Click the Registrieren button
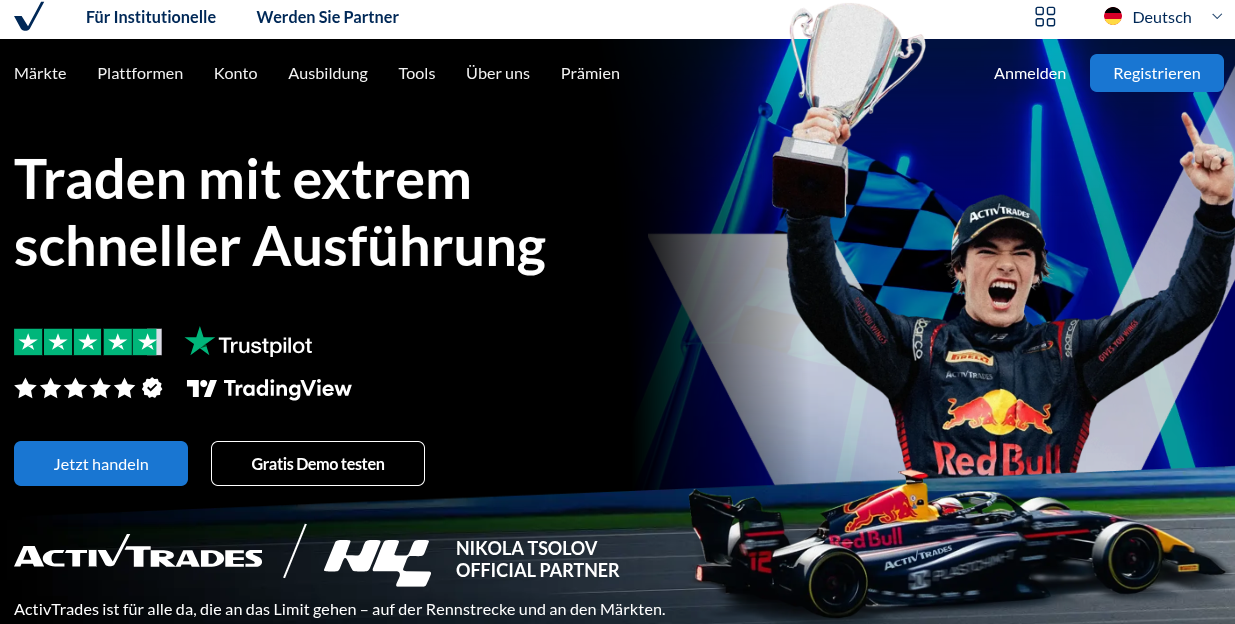The height and width of the screenshot is (624, 1235). [1157, 73]
